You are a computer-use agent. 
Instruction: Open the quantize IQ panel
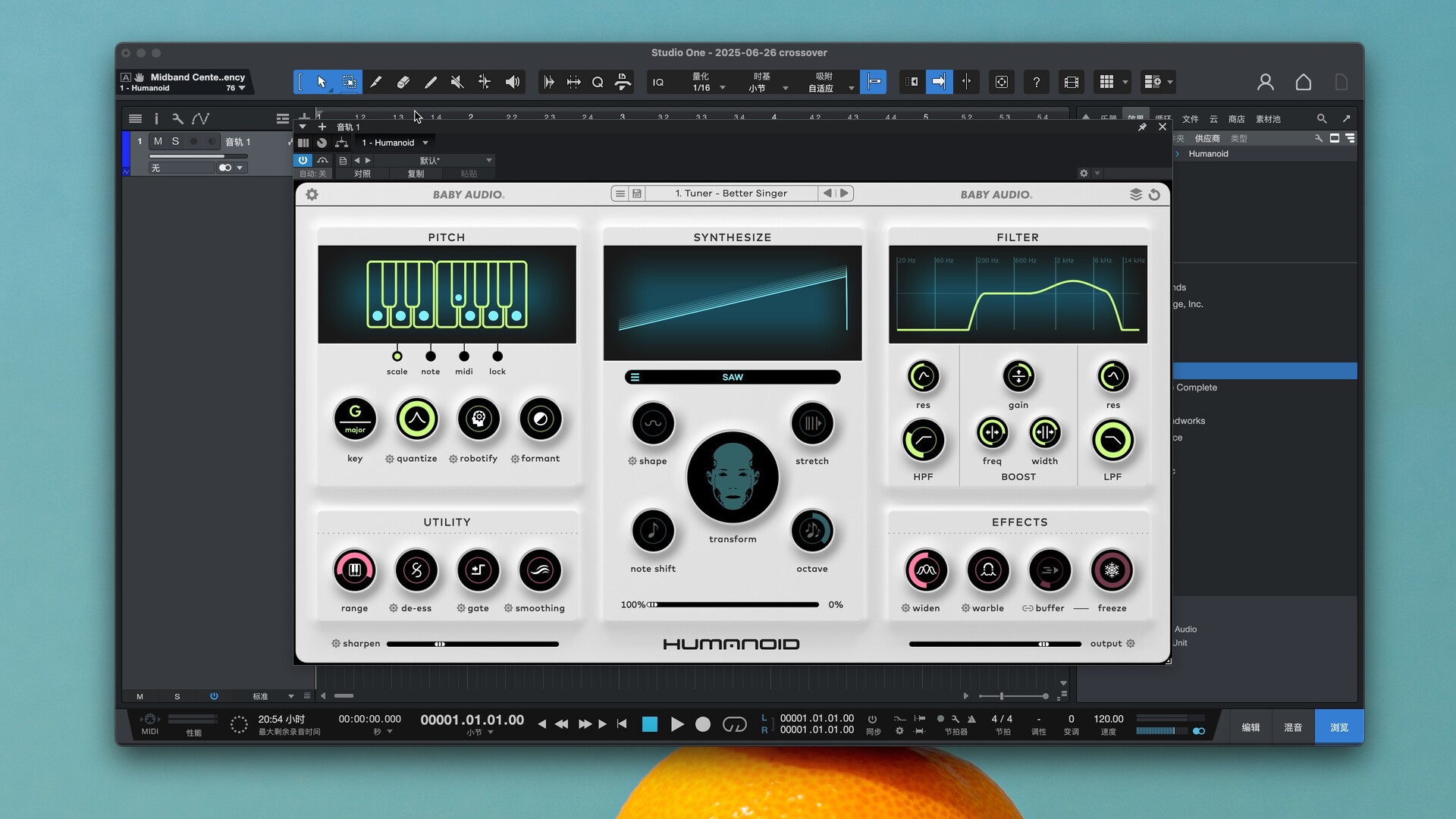point(658,82)
